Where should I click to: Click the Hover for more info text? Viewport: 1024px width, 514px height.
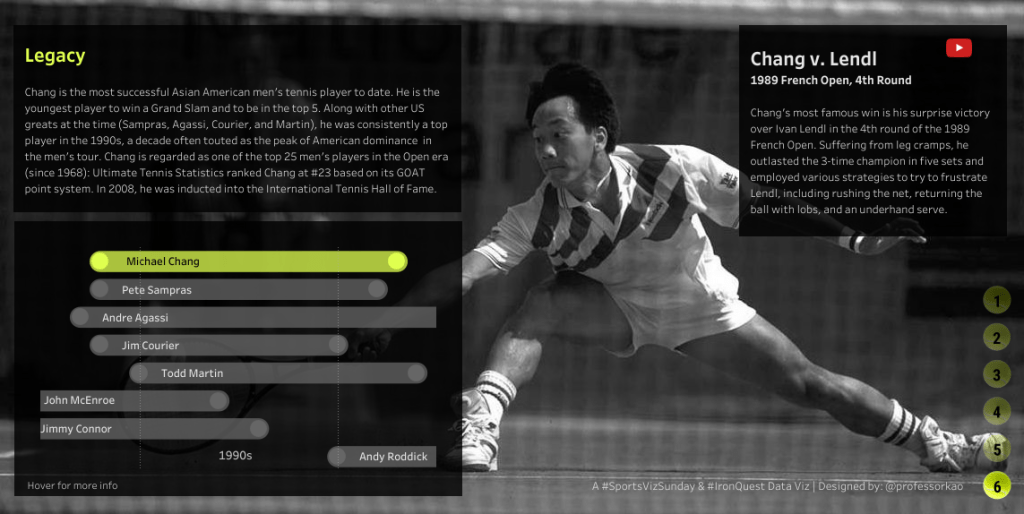coord(72,485)
